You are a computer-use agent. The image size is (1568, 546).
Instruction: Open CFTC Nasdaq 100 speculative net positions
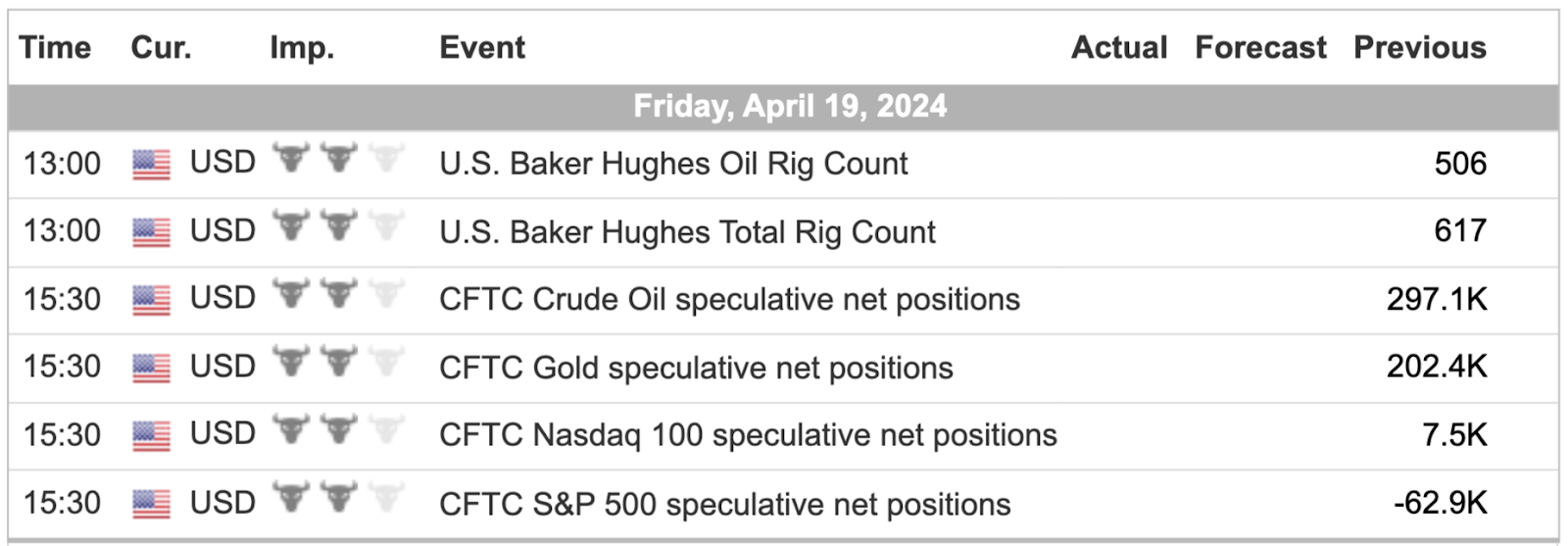point(748,435)
